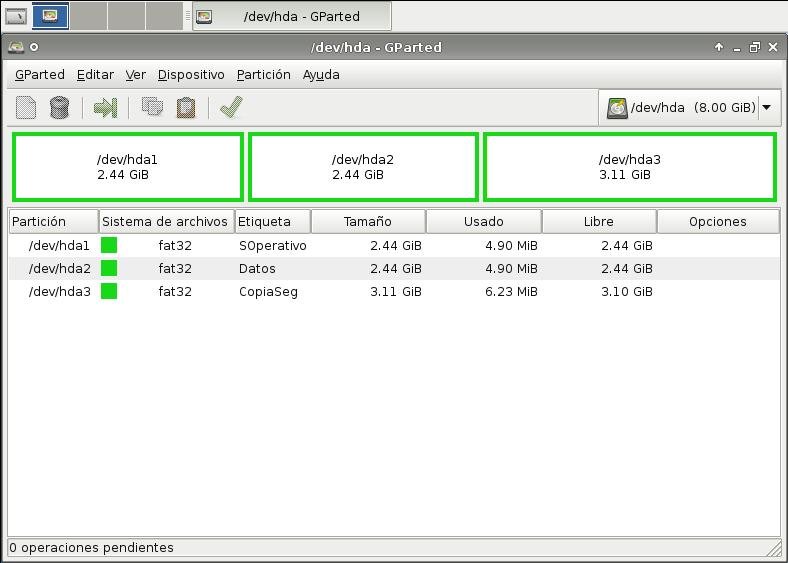Apply pending operations with green checkmark
This screenshot has height=563, width=788.
pos(231,107)
